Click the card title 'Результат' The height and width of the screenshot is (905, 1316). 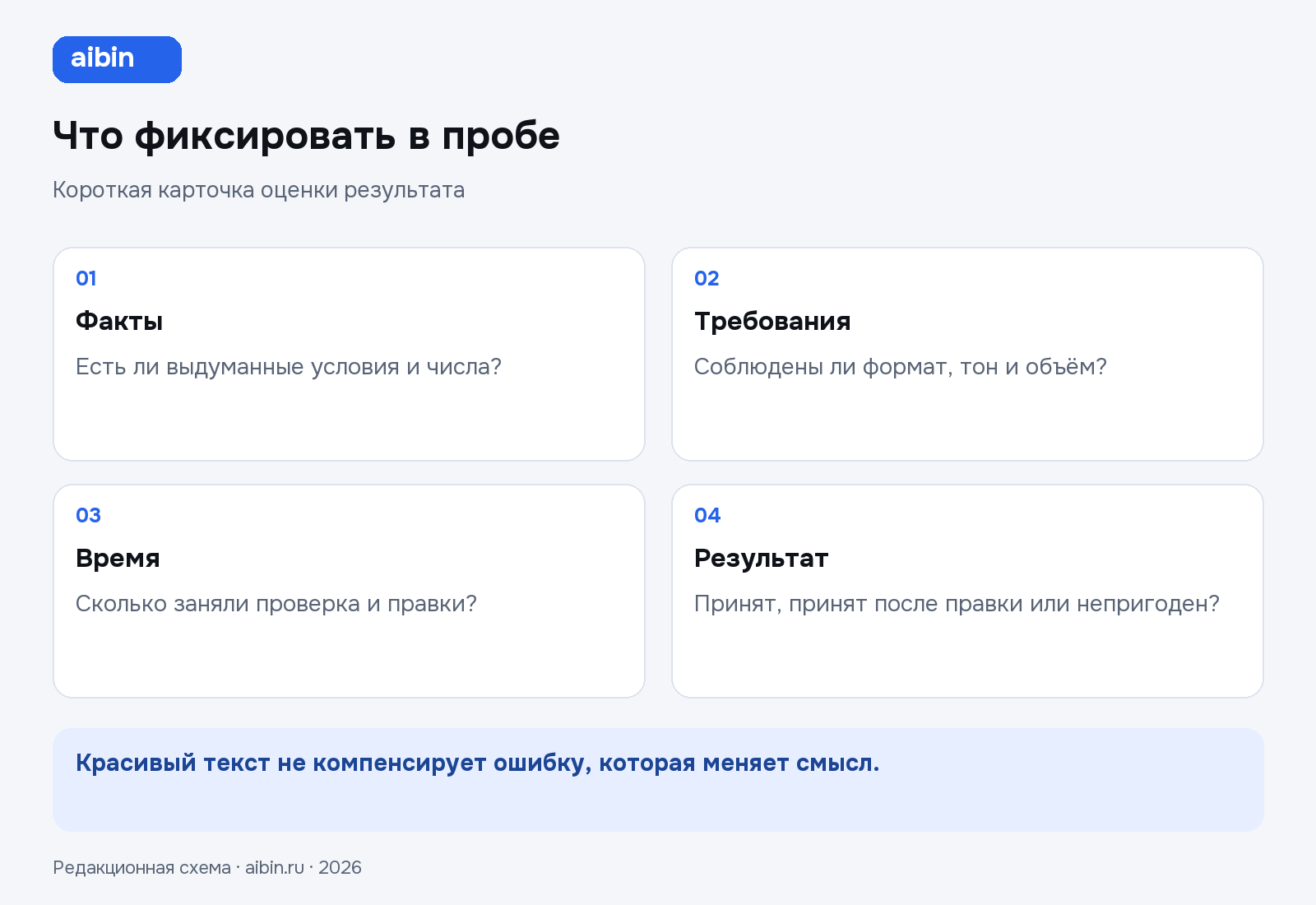click(x=761, y=558)
